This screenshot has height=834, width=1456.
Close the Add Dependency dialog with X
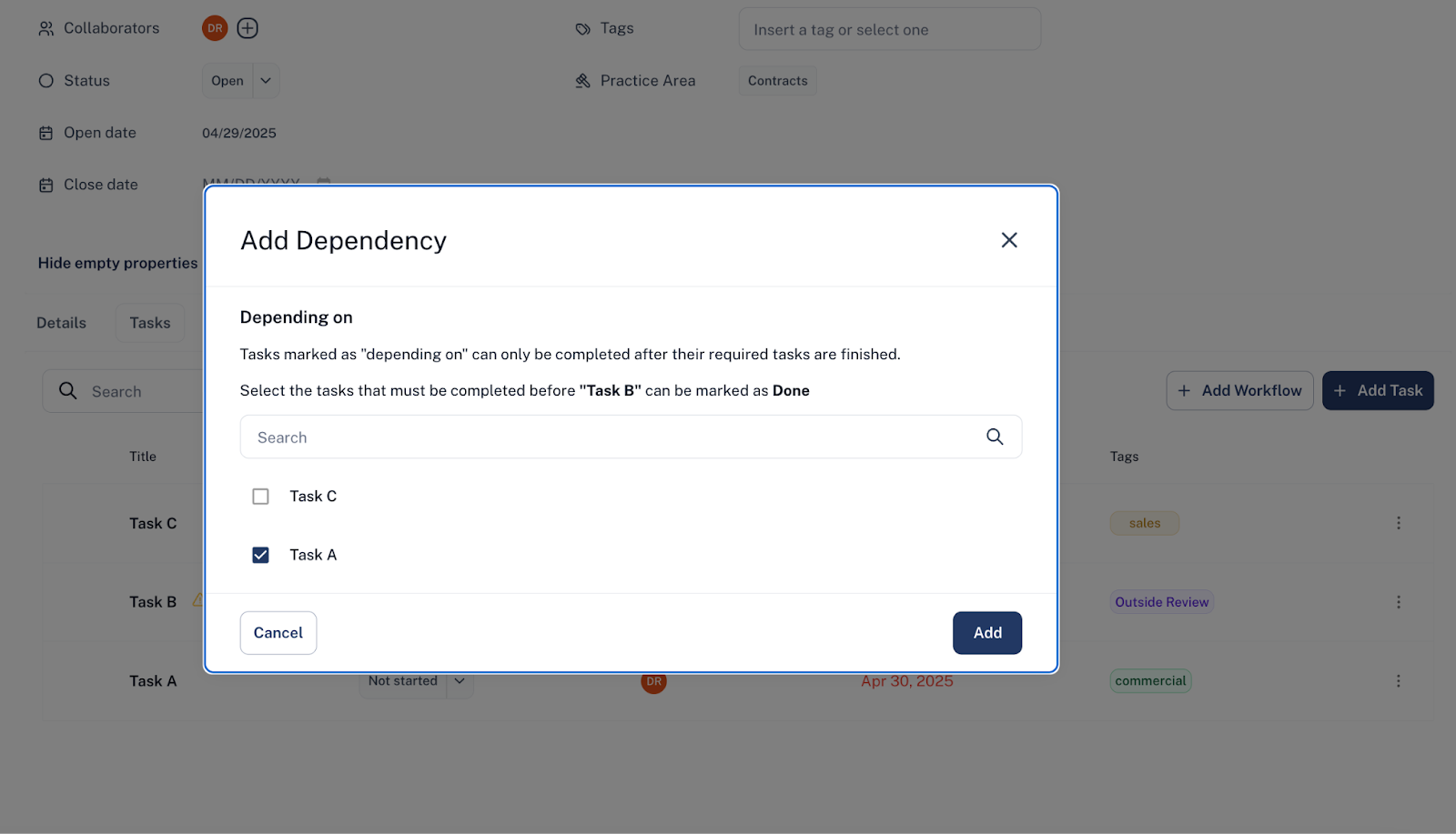click(1009, 240)
